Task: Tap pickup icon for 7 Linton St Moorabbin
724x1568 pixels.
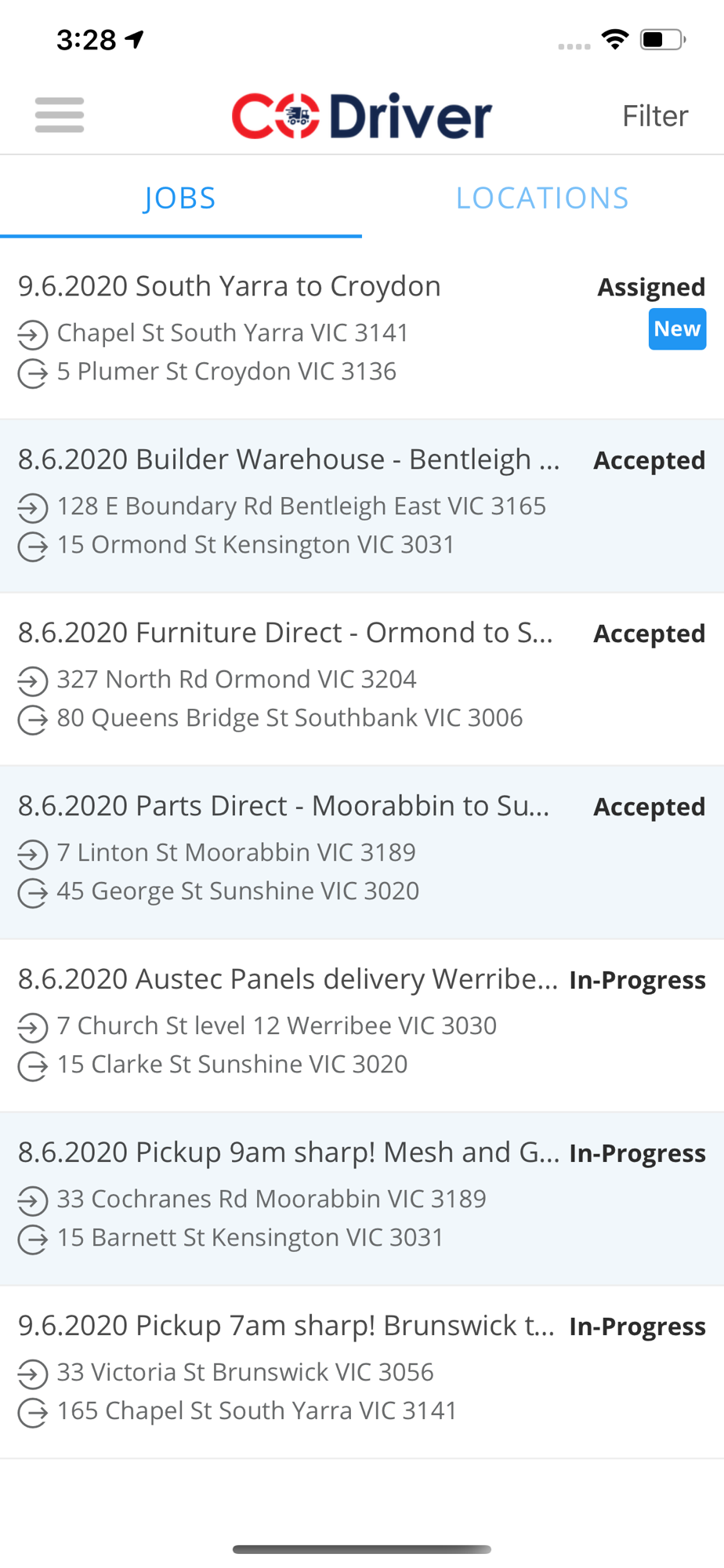Action: 33,855
